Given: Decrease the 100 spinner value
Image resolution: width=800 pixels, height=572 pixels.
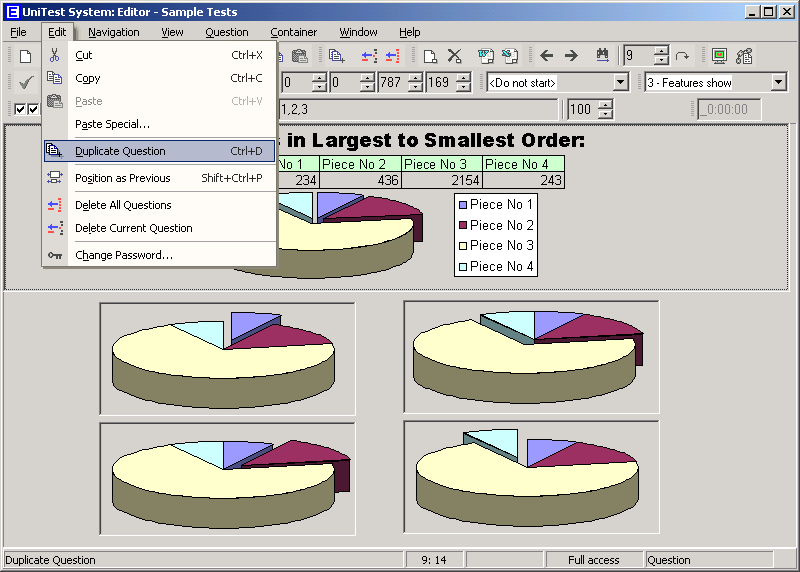Looking at the screenshot, I should pos(605,113).
